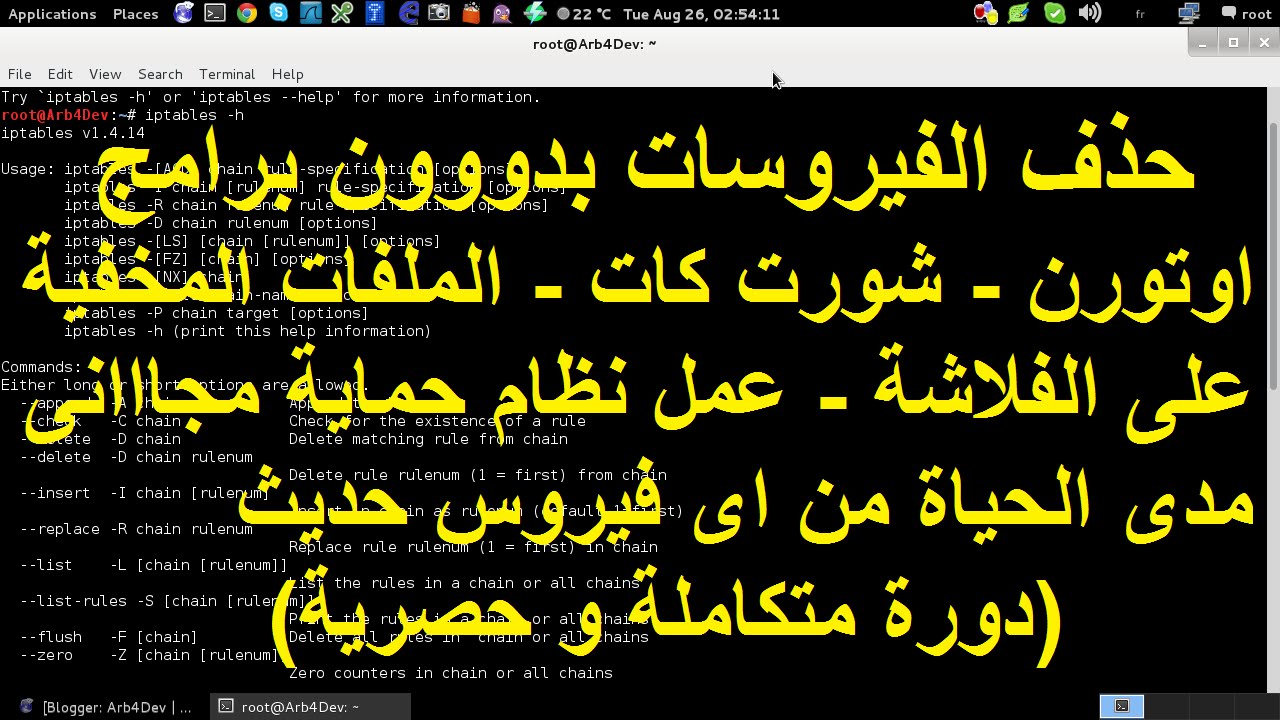Click the green Skype status tray icon
The image size is (1280, 720).
tap(1054, 13)
